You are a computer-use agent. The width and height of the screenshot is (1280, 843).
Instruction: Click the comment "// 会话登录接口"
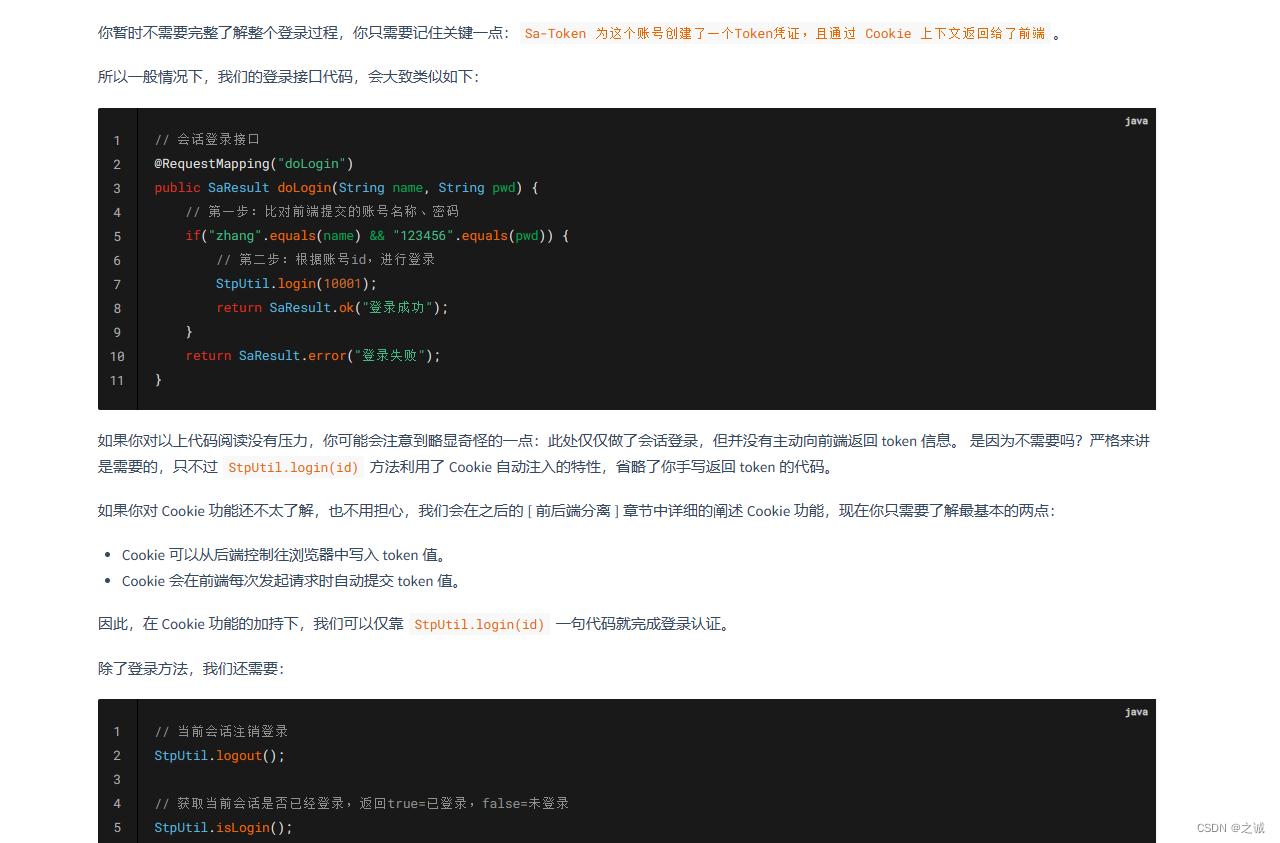click(207, 140)
